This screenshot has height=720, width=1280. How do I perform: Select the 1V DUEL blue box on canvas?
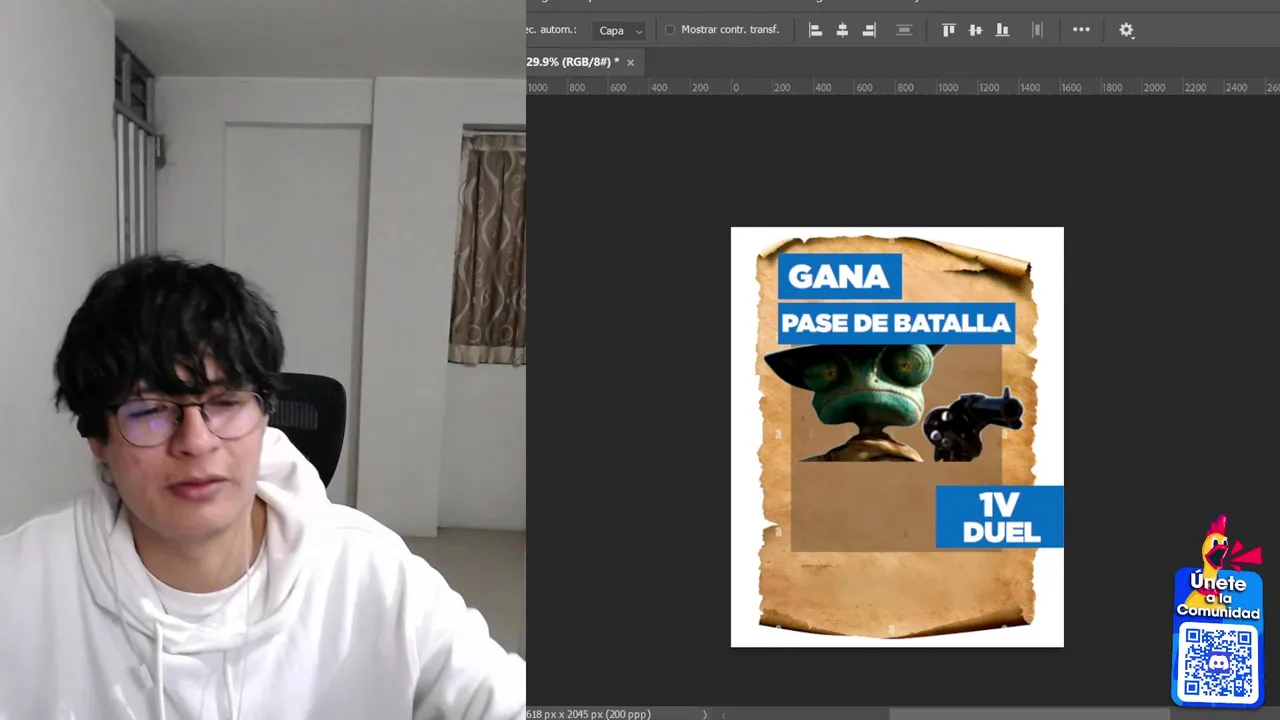[x=999, y=517]
